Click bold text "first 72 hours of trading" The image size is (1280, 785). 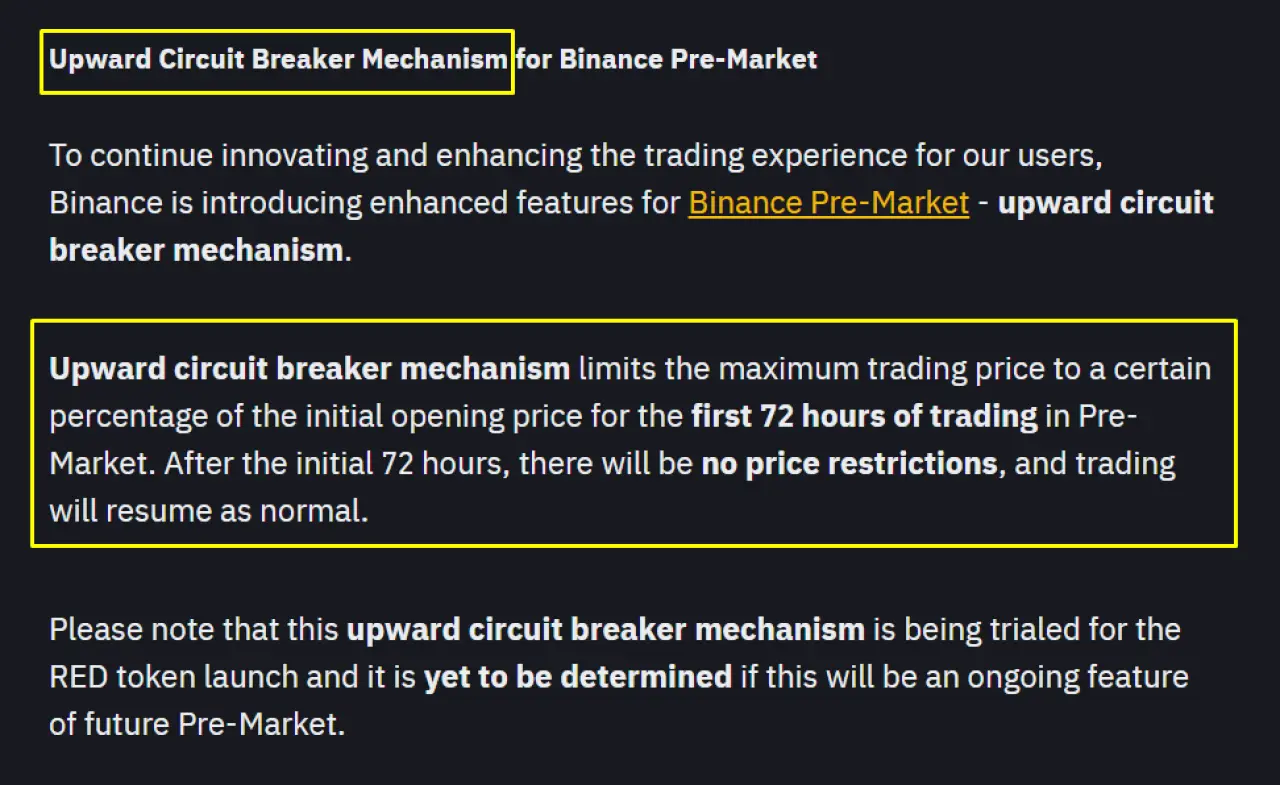pyautogui.click(x=864, y=416)
